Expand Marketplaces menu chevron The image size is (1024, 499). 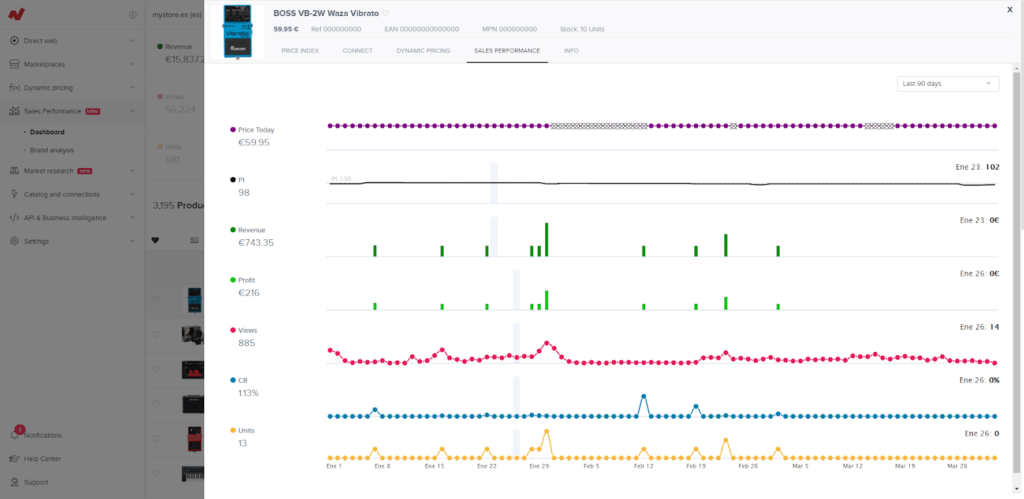[x=133, y=64]
